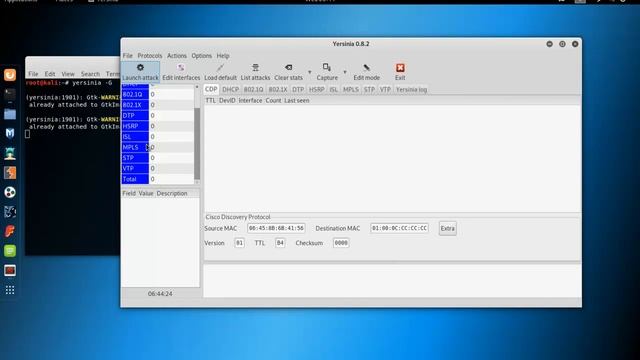Viewport: 640px width, 360px height.
Task: Select HSRP row in protocol stats
Action: 158,126
